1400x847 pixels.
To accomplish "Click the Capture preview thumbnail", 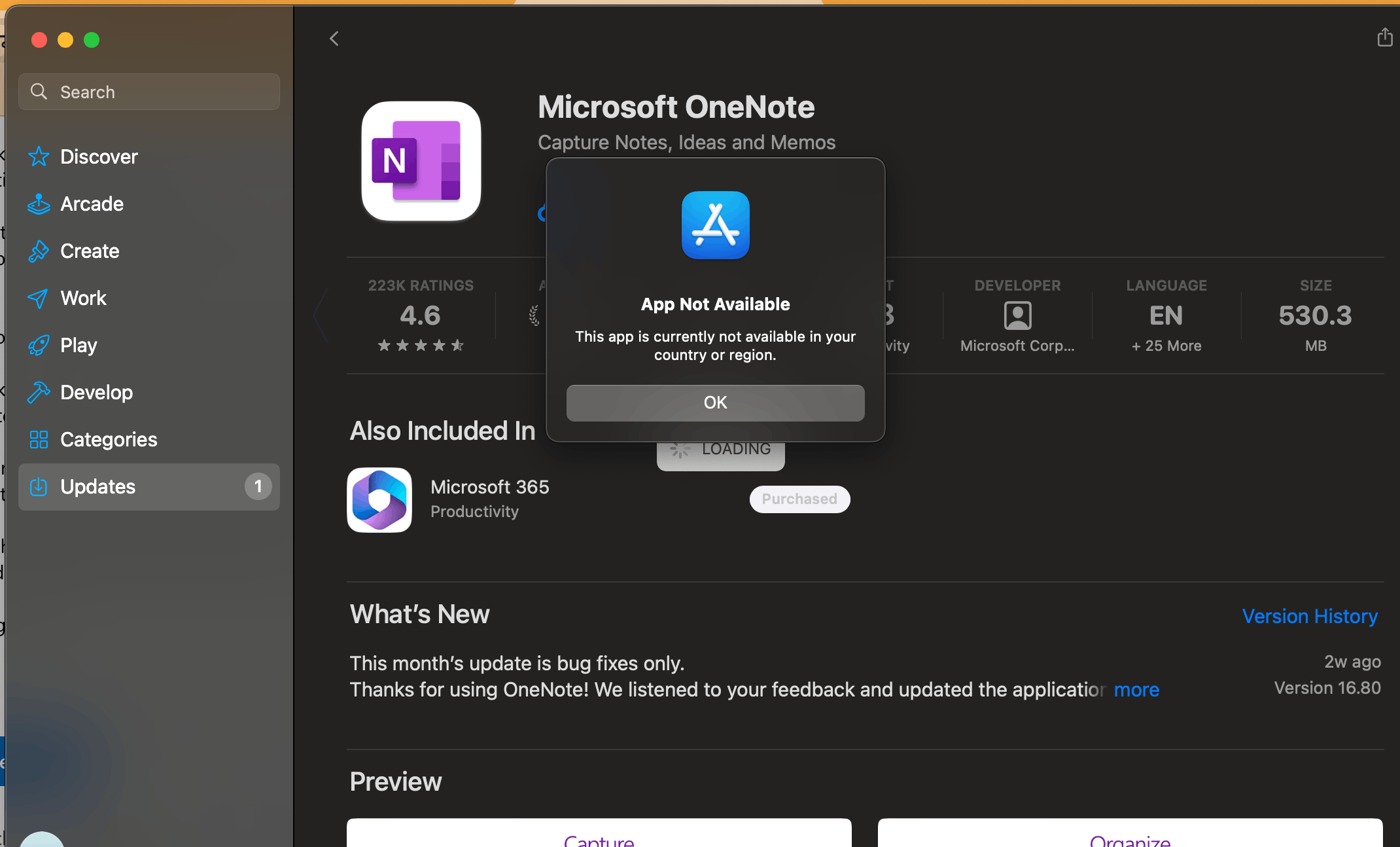I will click(x=599, y=833).
